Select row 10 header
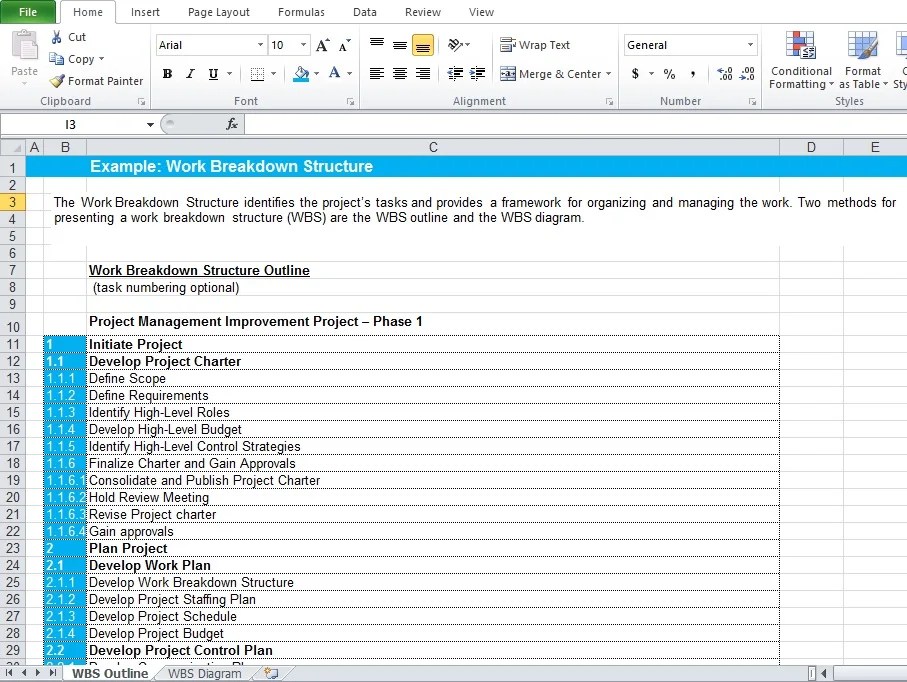Viewport: 907px width, 682px height. coord(13,325)
